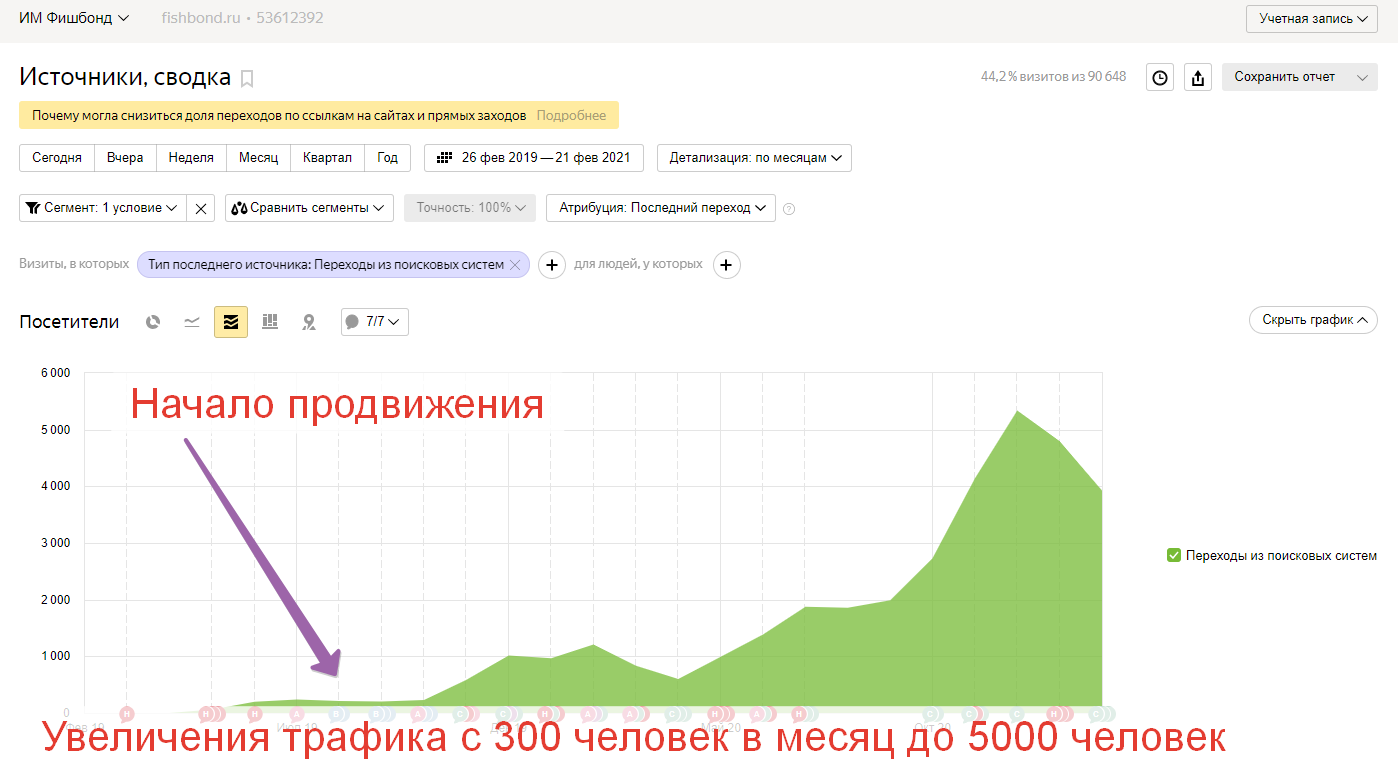Open the Атрибуция: Последний переход dropdown
Screen dimensions: 1398x774
[661, 208]
